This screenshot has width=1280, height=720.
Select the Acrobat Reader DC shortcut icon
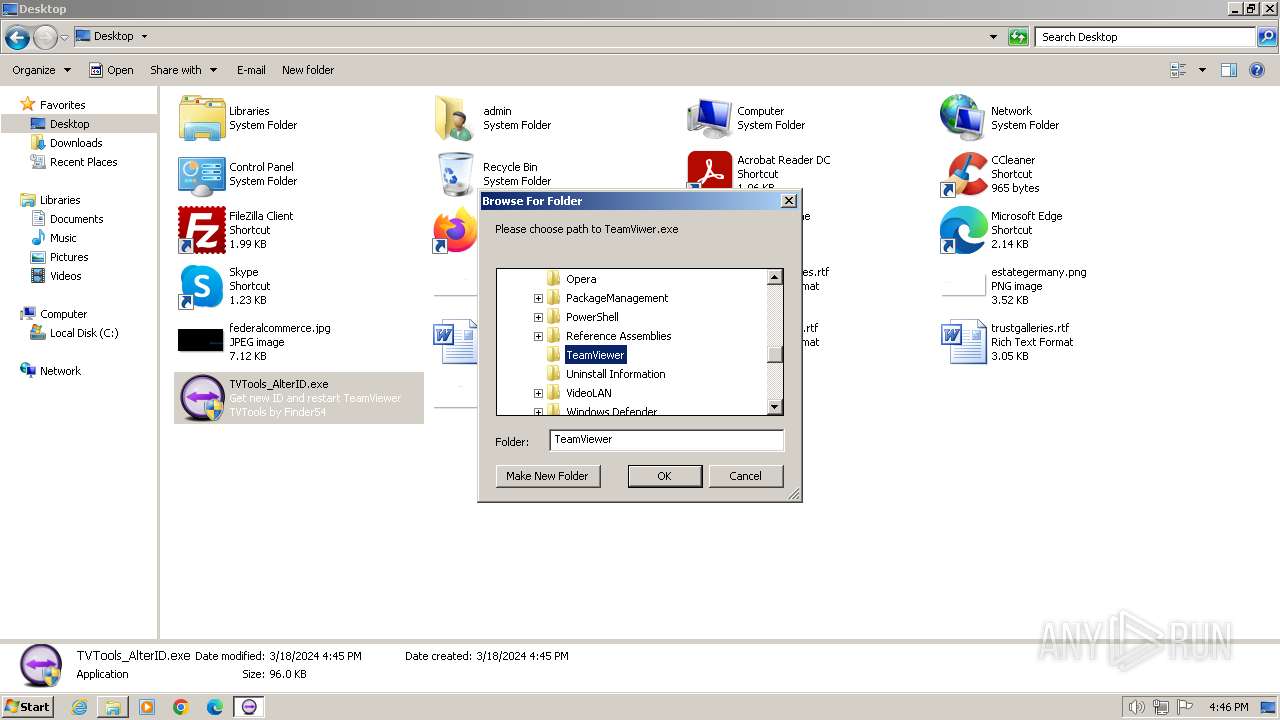pyautogui.click(x=710, y=171)
